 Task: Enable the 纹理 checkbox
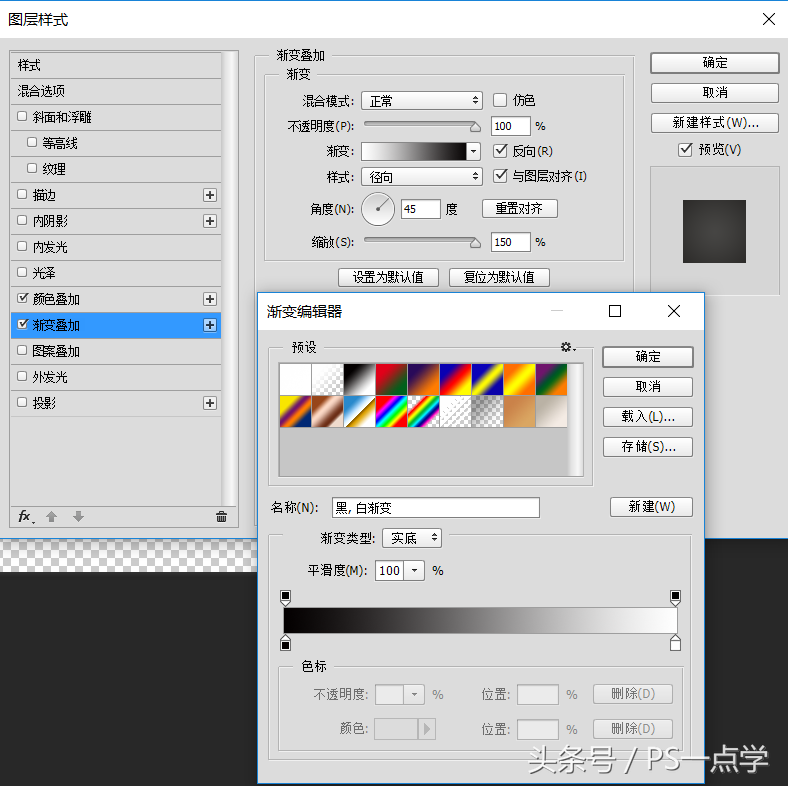(32, 168)
